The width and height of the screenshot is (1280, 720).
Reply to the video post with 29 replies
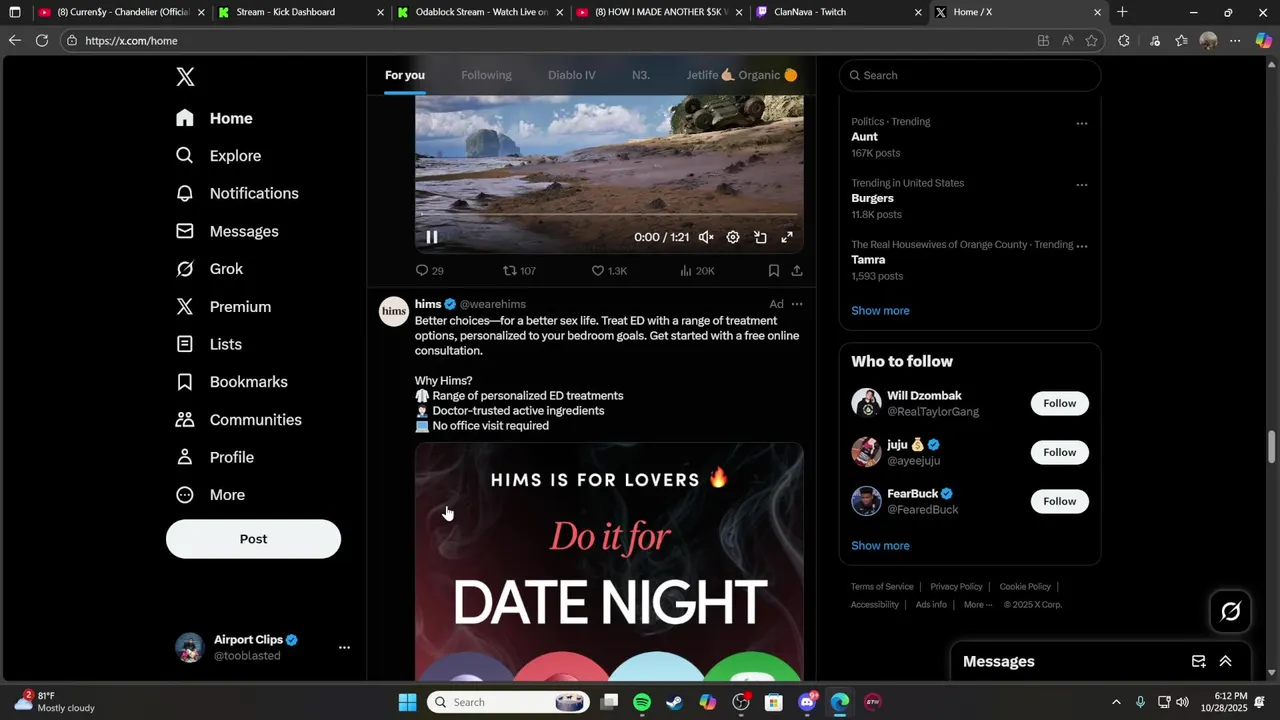(430, 271)
